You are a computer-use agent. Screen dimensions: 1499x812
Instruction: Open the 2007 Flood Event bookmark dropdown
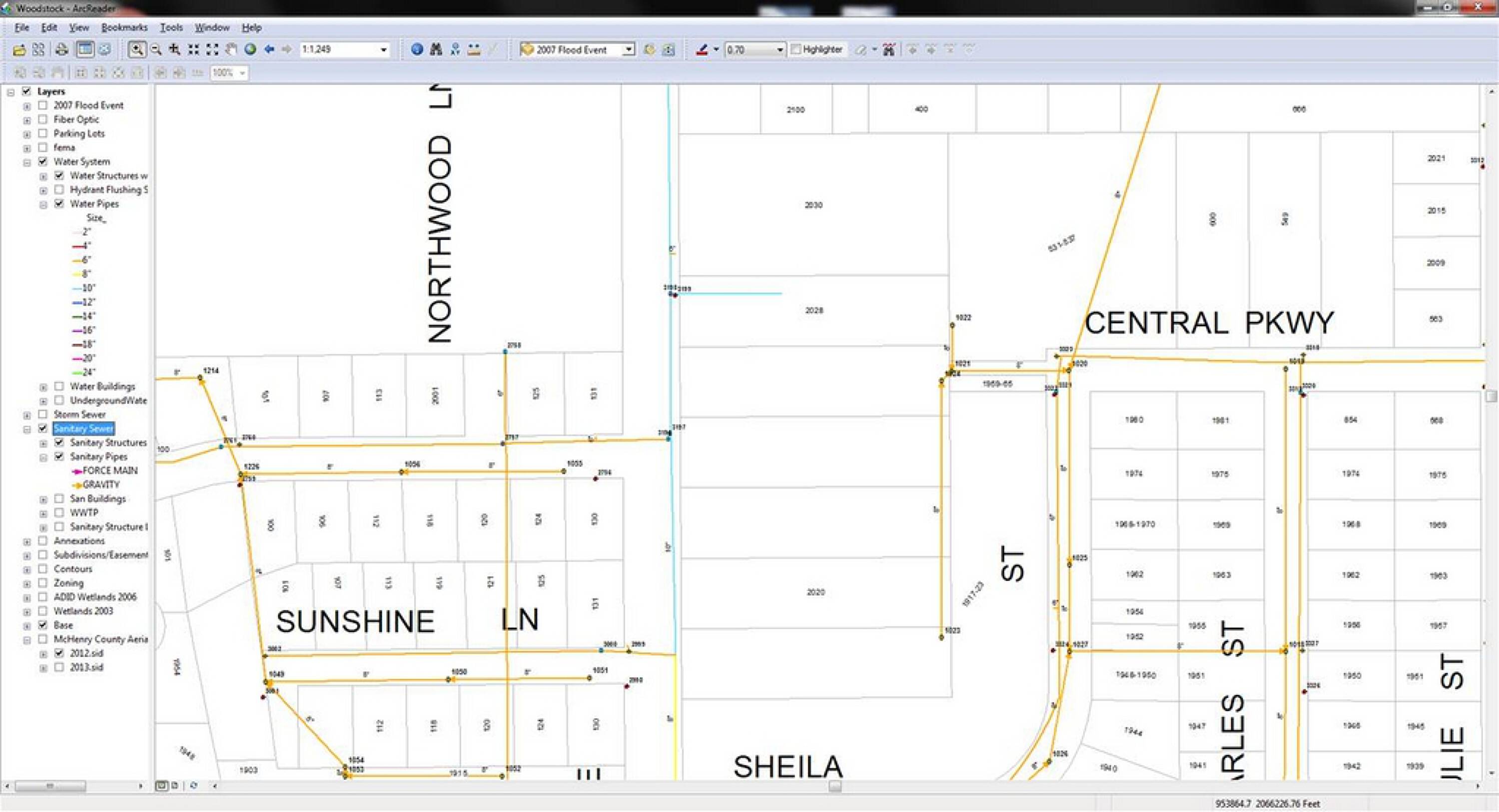tap(629, 49)
